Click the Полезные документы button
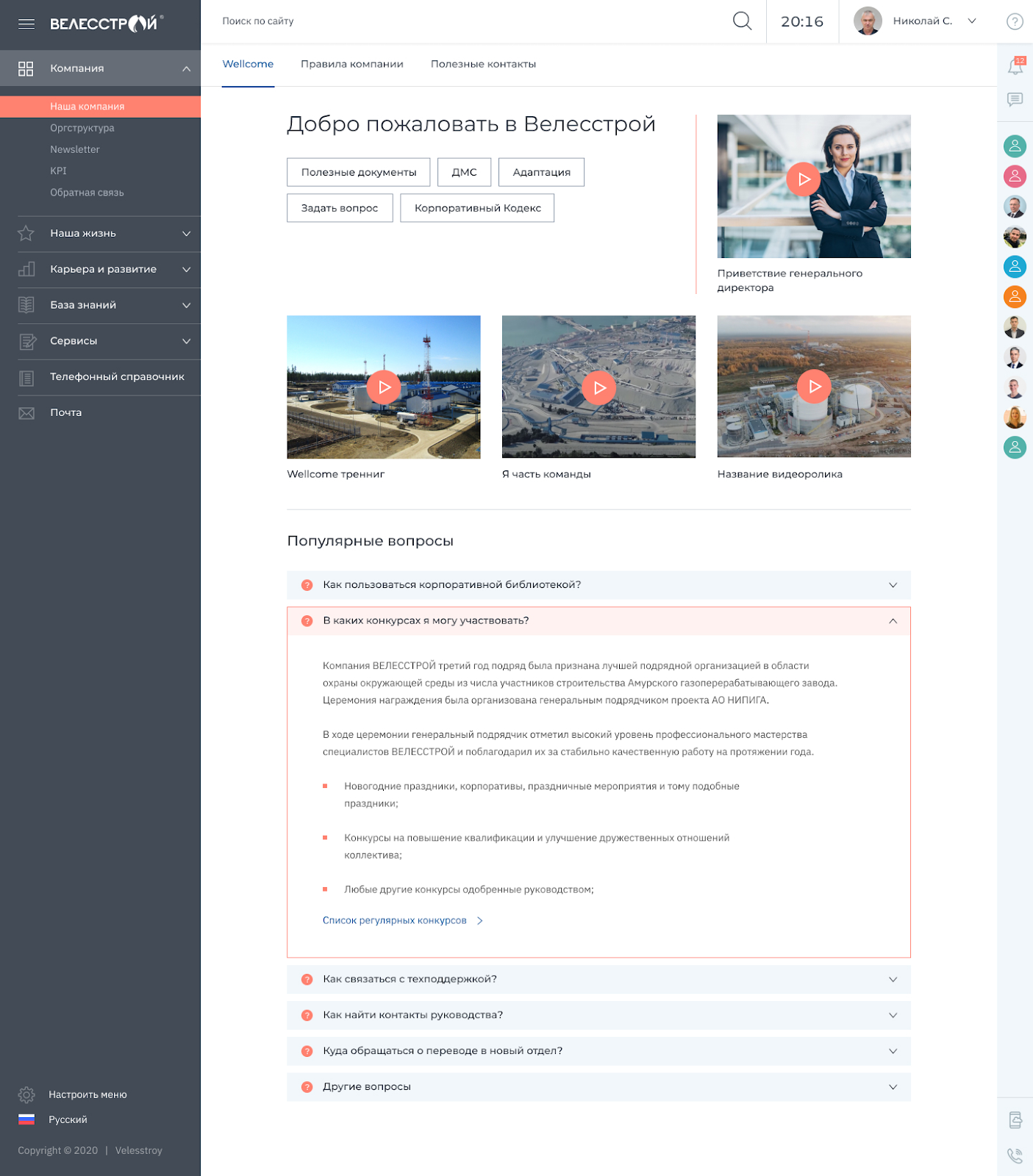The width and height of the screenshot is (1033, 1176). tap(359, 172)
